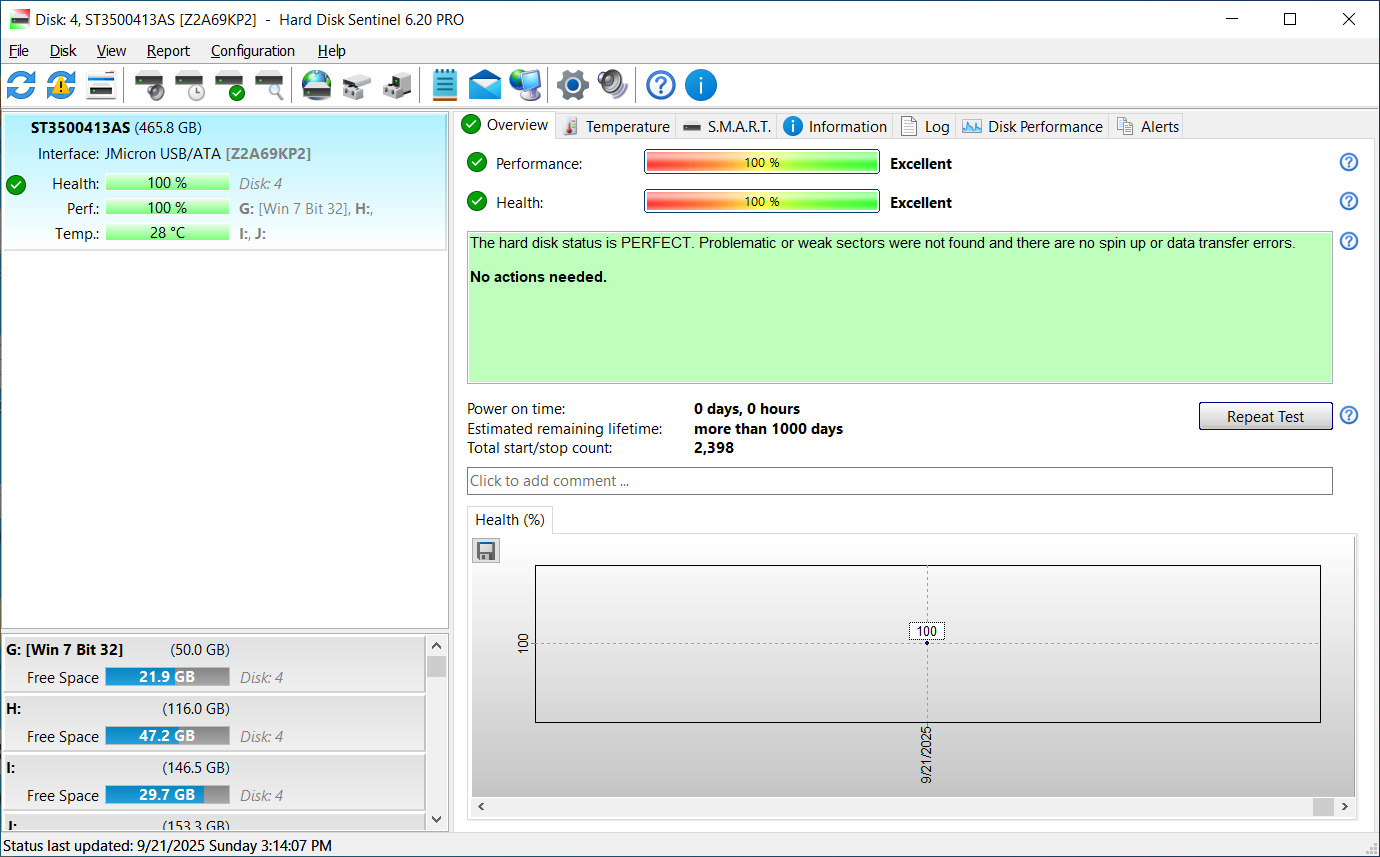
Task: Click help icon next to Performance bar
Action: [x=1348, y=163]
